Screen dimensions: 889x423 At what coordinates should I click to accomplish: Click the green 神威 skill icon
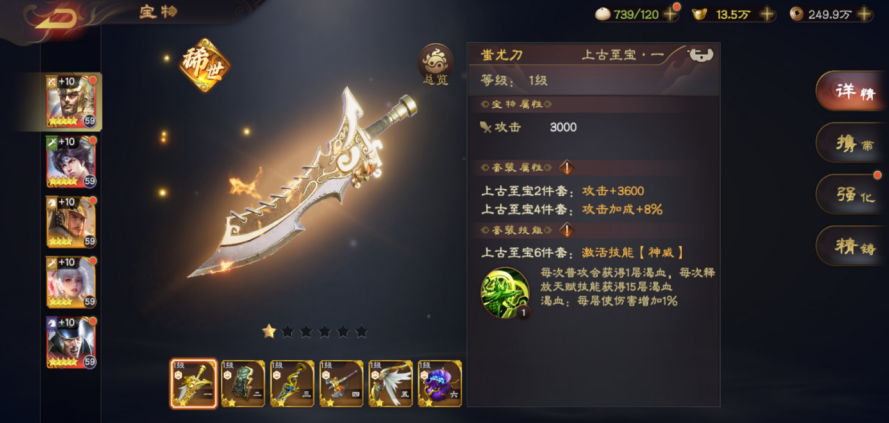pos(505,292)
